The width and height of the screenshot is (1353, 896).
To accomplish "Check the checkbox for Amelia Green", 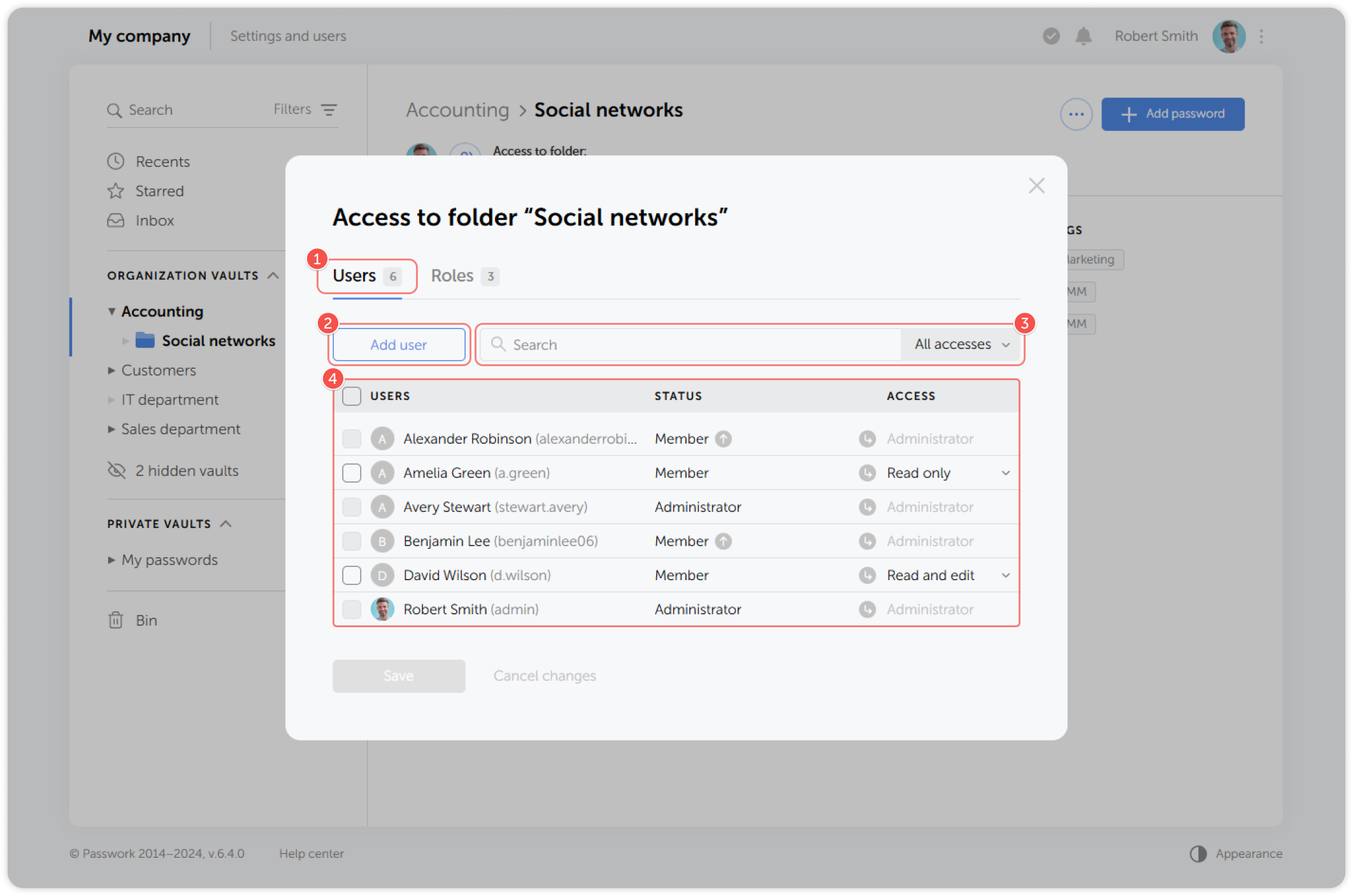I will tap(352, 473).
